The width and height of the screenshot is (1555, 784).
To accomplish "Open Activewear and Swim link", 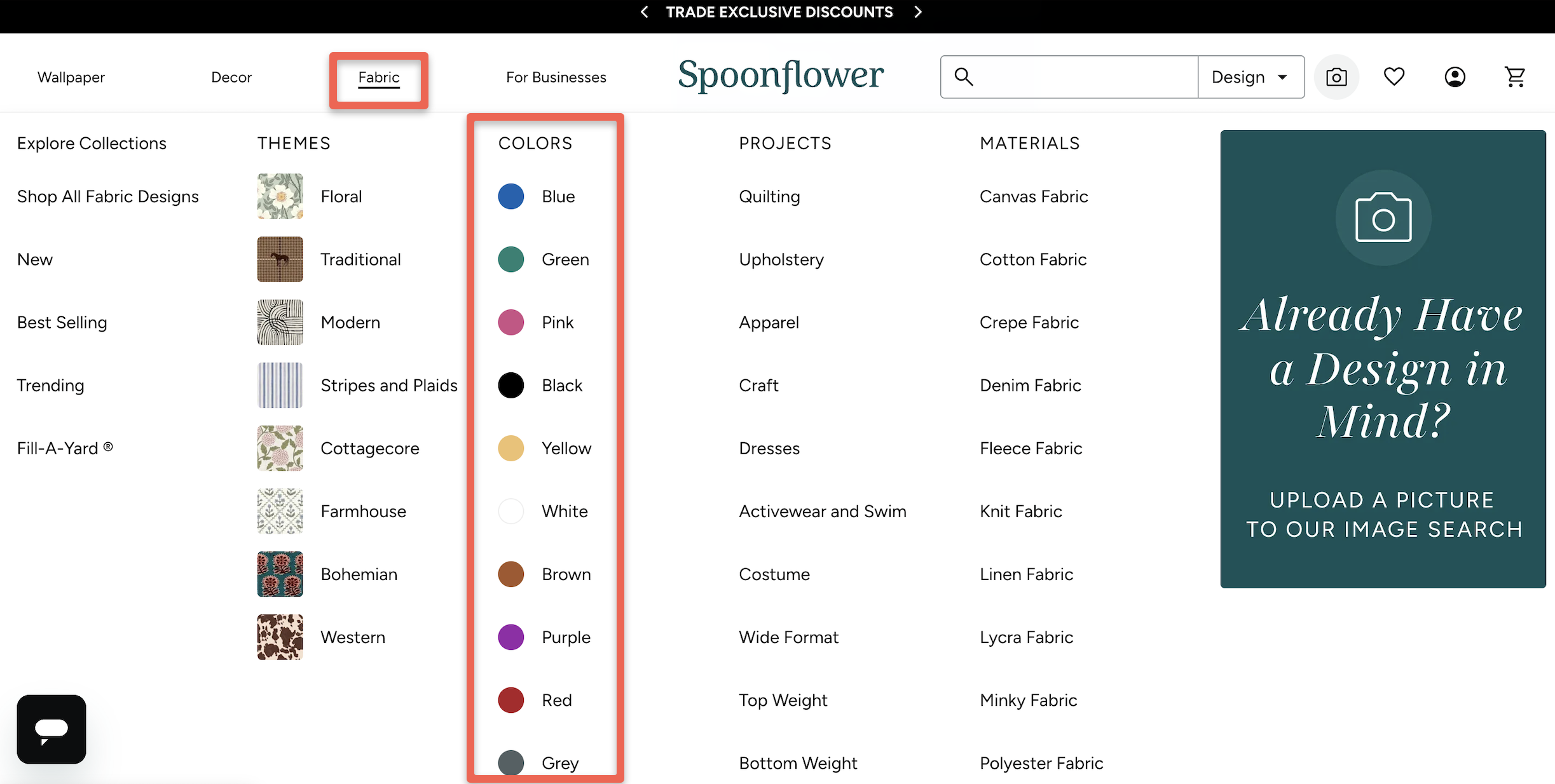I will coord(823,511).
